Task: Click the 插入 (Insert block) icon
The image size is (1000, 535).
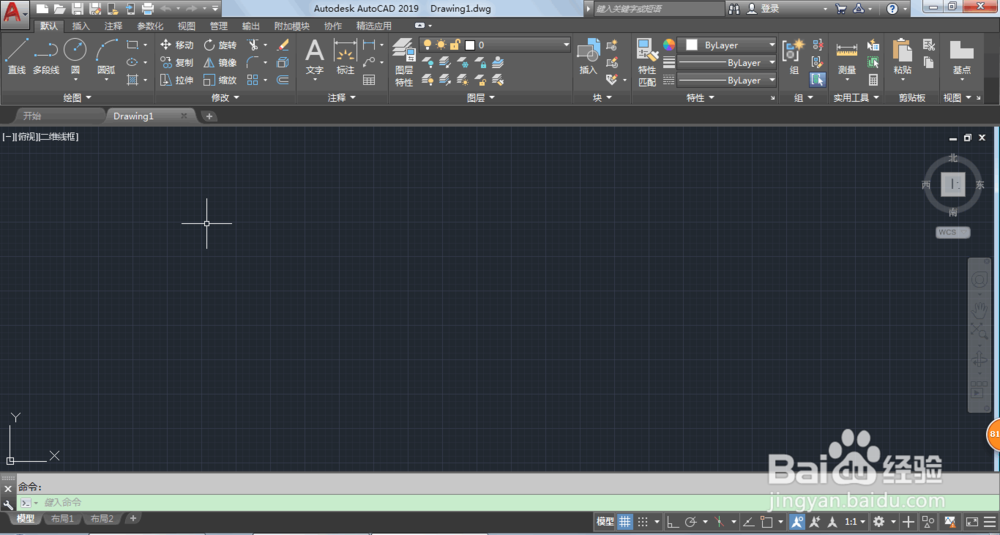Action: pyautogui.click(x=587, y=56)
